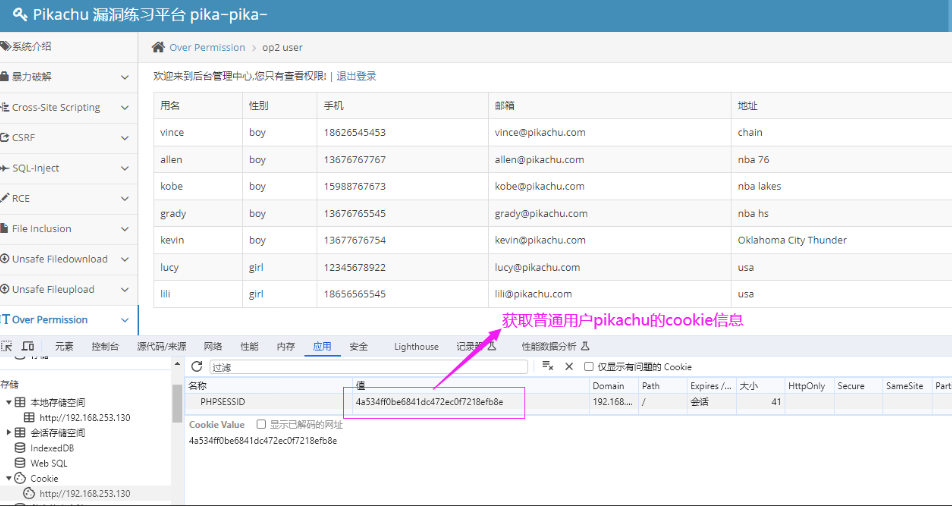952x507 pixels.
Task: Click the pencil icon beside RCE
Action: click(x=5, y=199)
